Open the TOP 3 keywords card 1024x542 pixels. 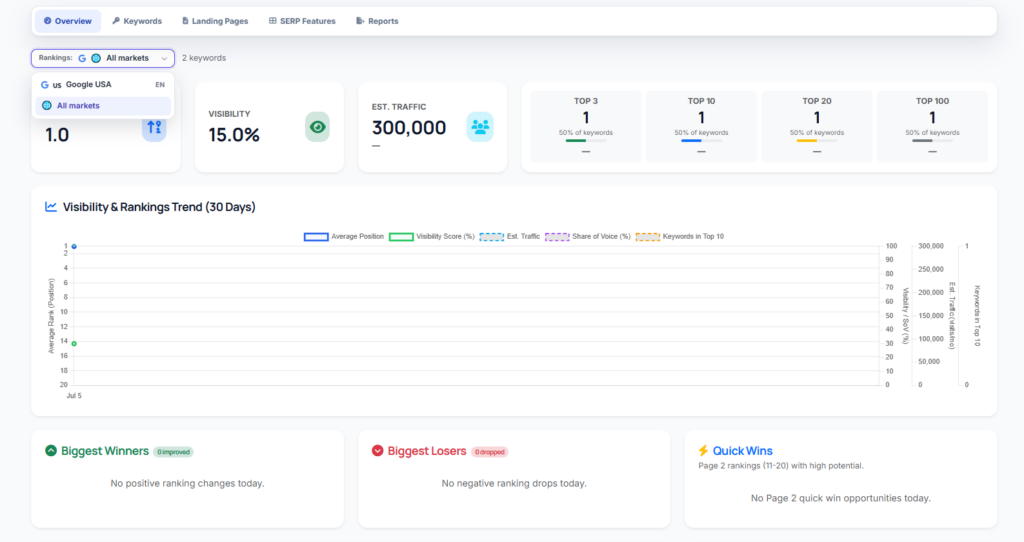586,127
